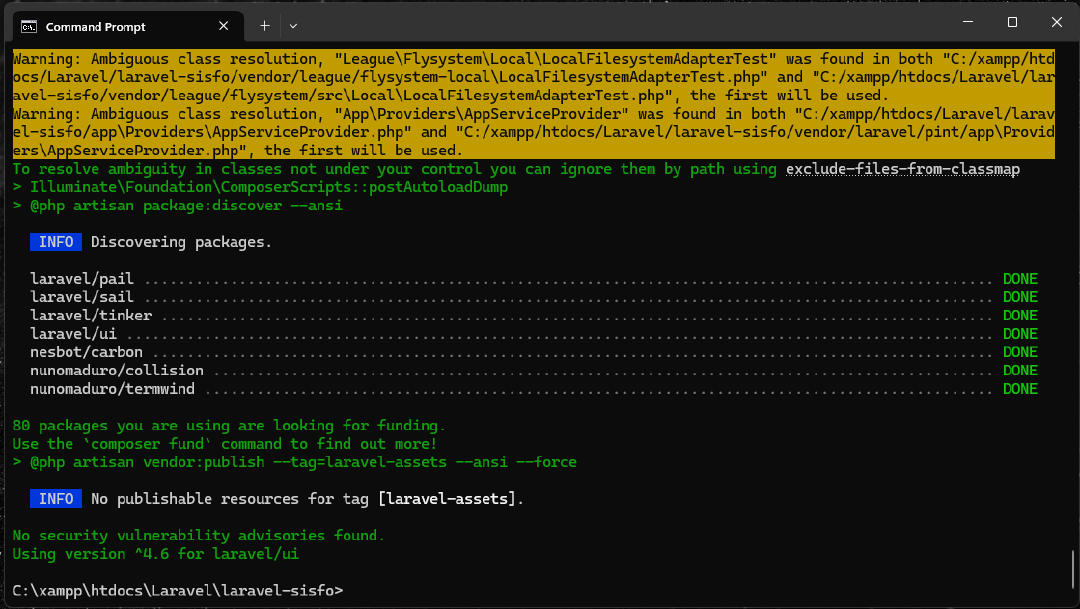Click the blue INFO badge near Discovering packages
Image resolution: width=1080 pixels, height=609 pixels.
tap(55, 241)
